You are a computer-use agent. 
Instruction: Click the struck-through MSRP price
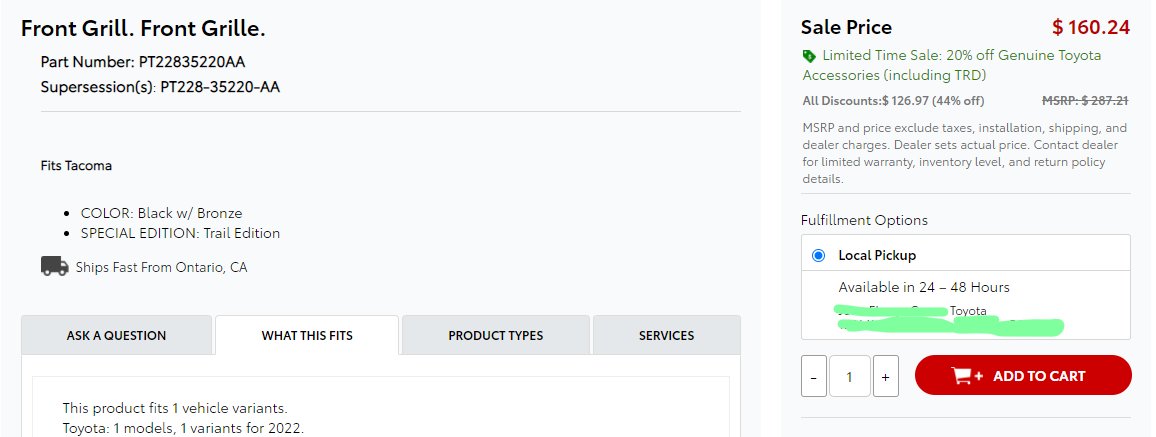point(1085,100)
